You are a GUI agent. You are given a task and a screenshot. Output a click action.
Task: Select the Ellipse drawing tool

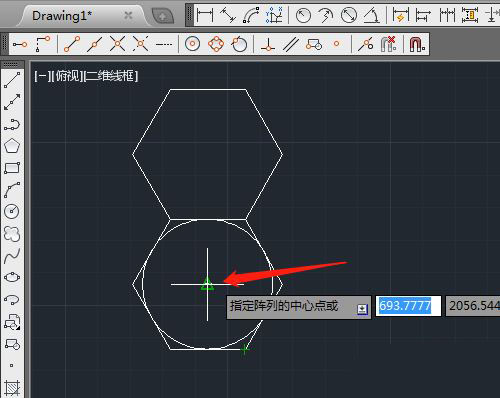12,277
